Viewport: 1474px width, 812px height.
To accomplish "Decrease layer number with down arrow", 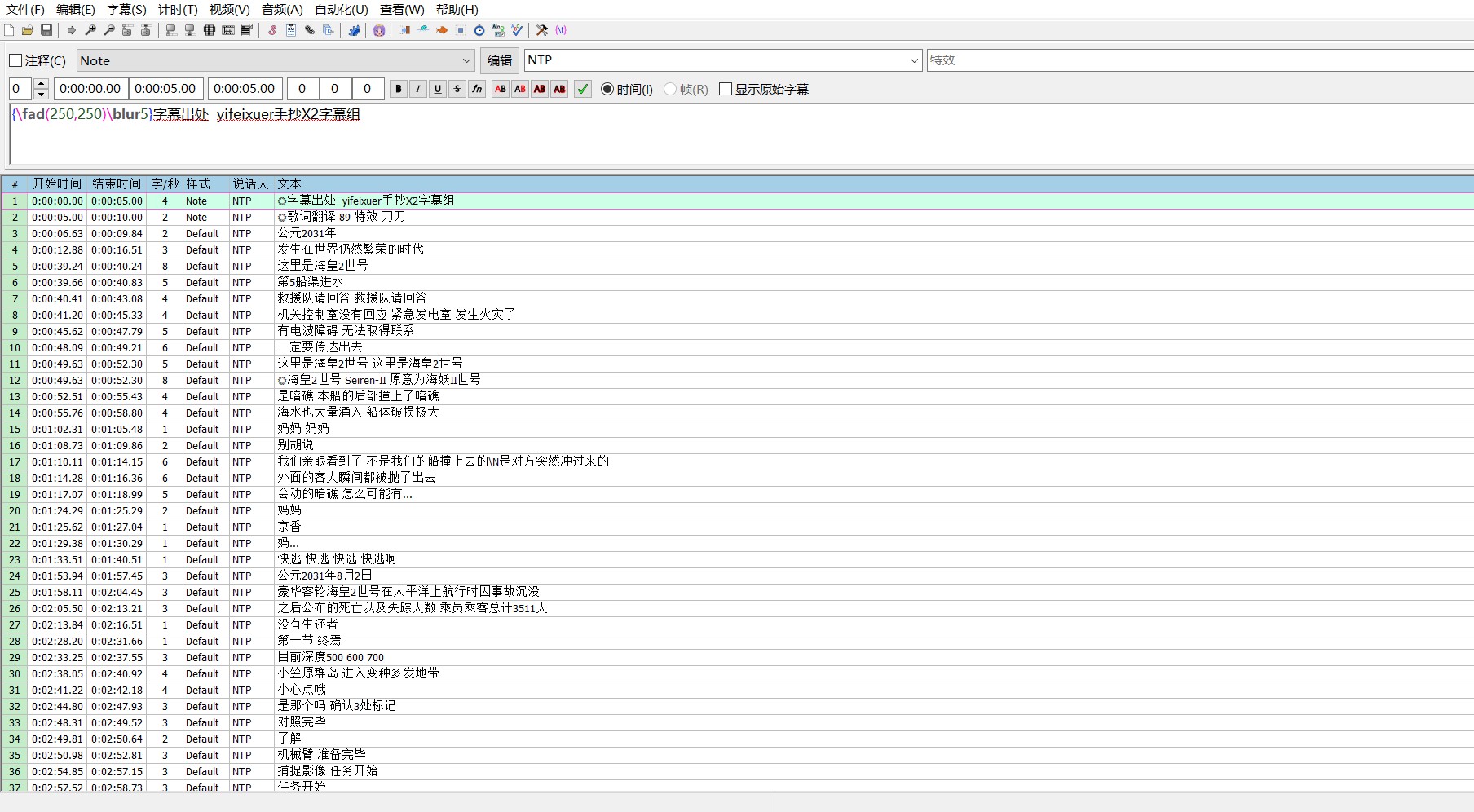I will point(42,94).
